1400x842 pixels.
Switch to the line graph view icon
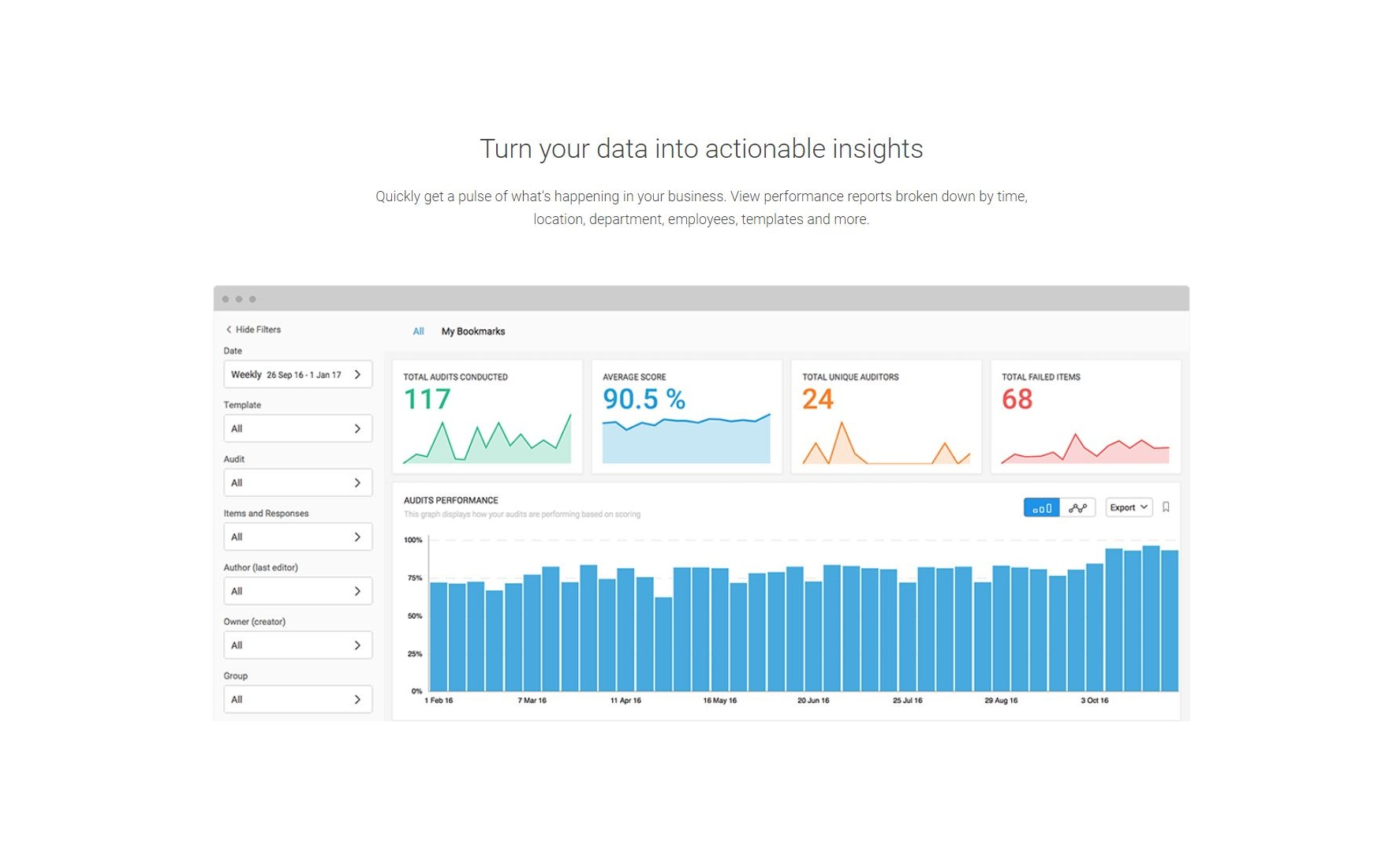1077,507
